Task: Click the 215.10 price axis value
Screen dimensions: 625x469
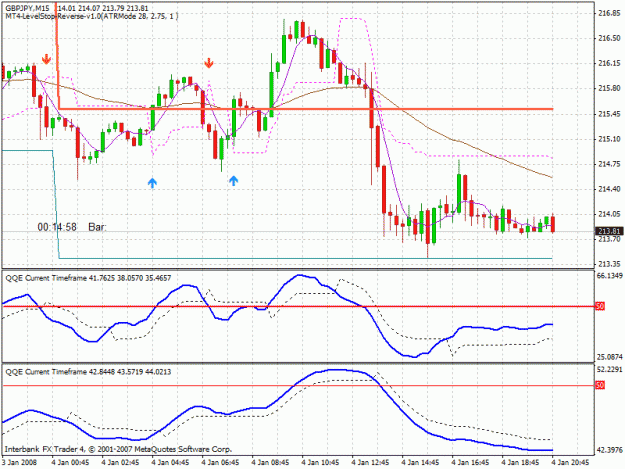Action: click(x=609, y=139)
